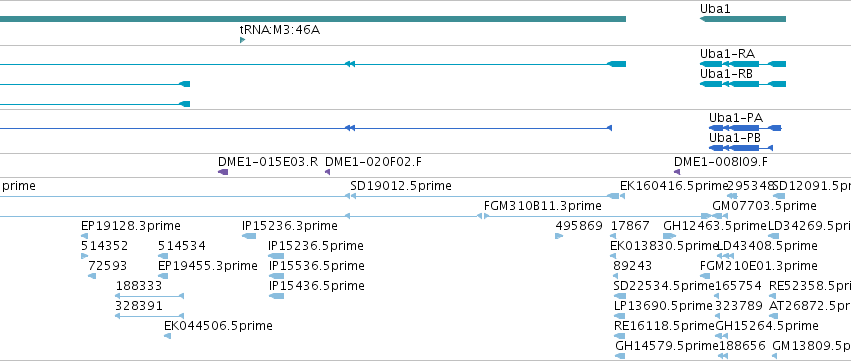Select the DME1-020F02.F purple marker

pos(327,172)
